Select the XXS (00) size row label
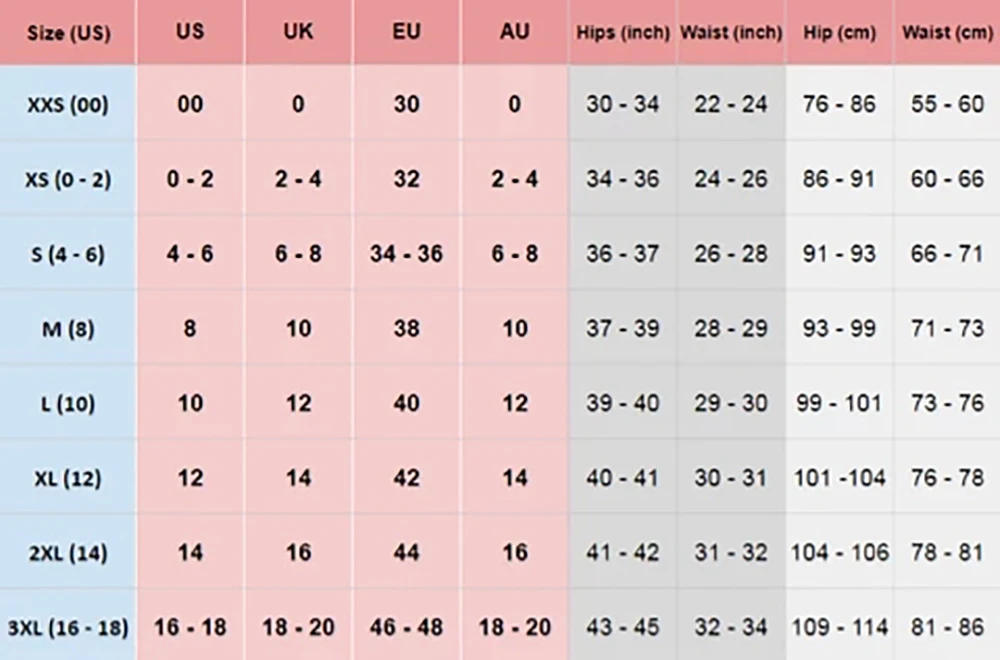1000x660 pixels. tap(68, 104)
